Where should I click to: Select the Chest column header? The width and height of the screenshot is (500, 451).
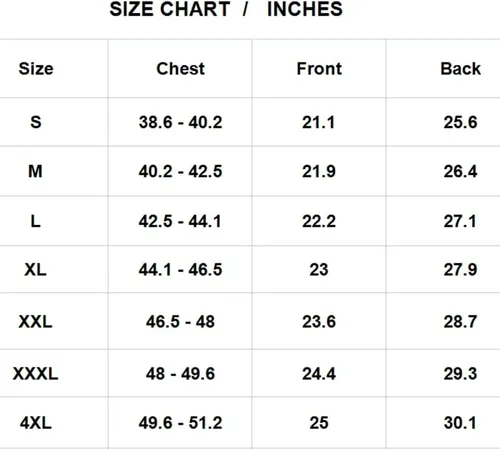click(180, 69)
